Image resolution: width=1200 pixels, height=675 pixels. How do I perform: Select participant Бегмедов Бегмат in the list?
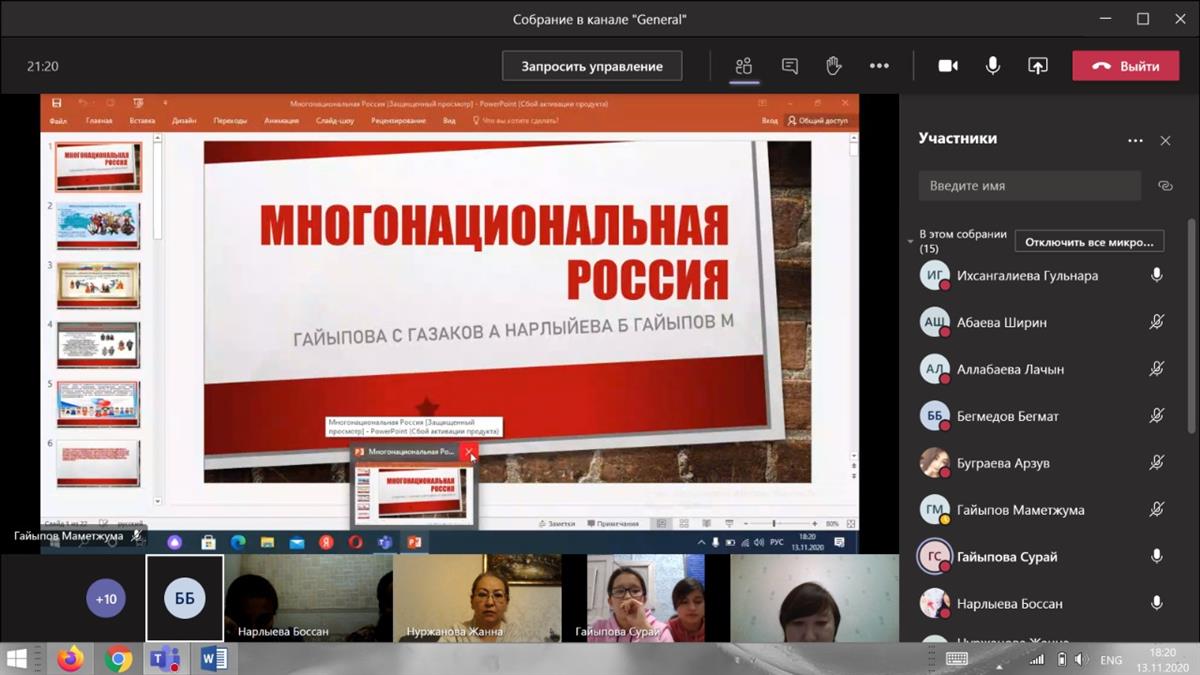coord(1007,416)
